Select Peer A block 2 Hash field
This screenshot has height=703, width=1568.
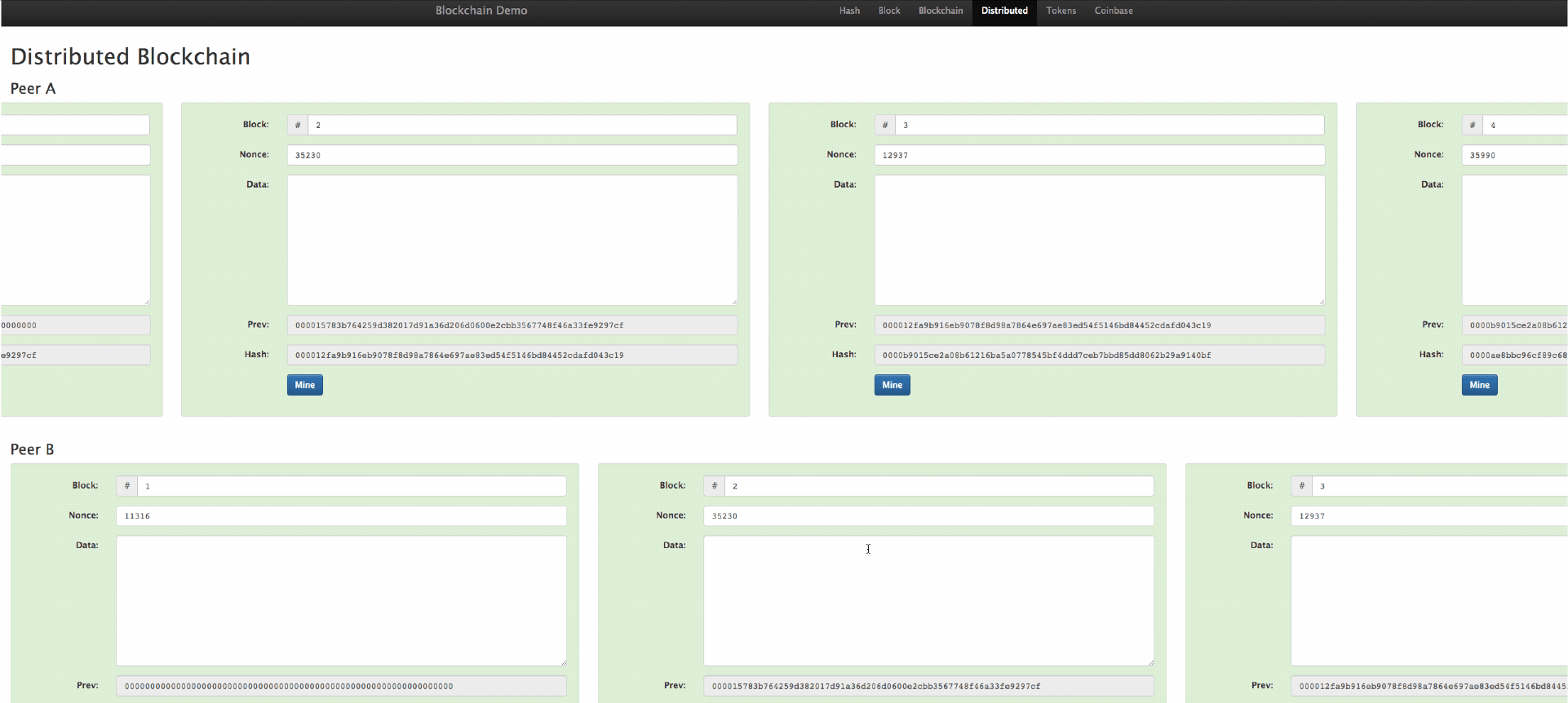tap(512, 355)
